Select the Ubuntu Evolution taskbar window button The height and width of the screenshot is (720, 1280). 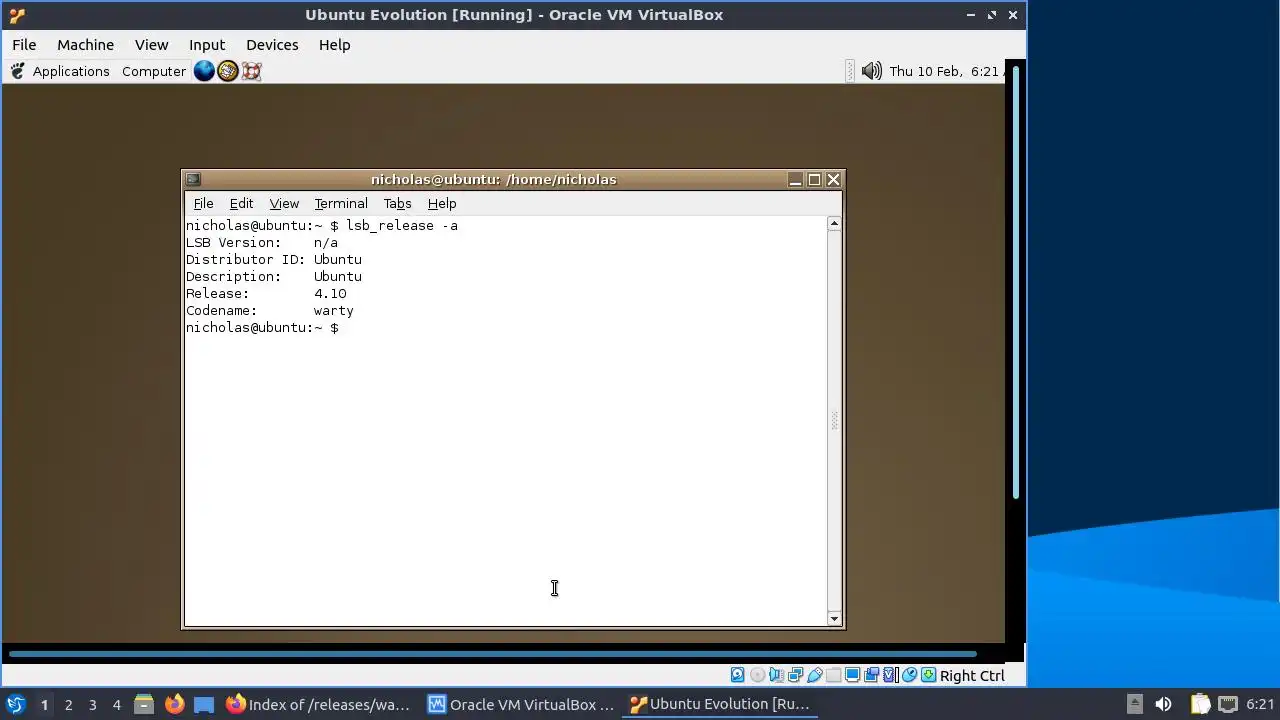[x=720, y=704]
